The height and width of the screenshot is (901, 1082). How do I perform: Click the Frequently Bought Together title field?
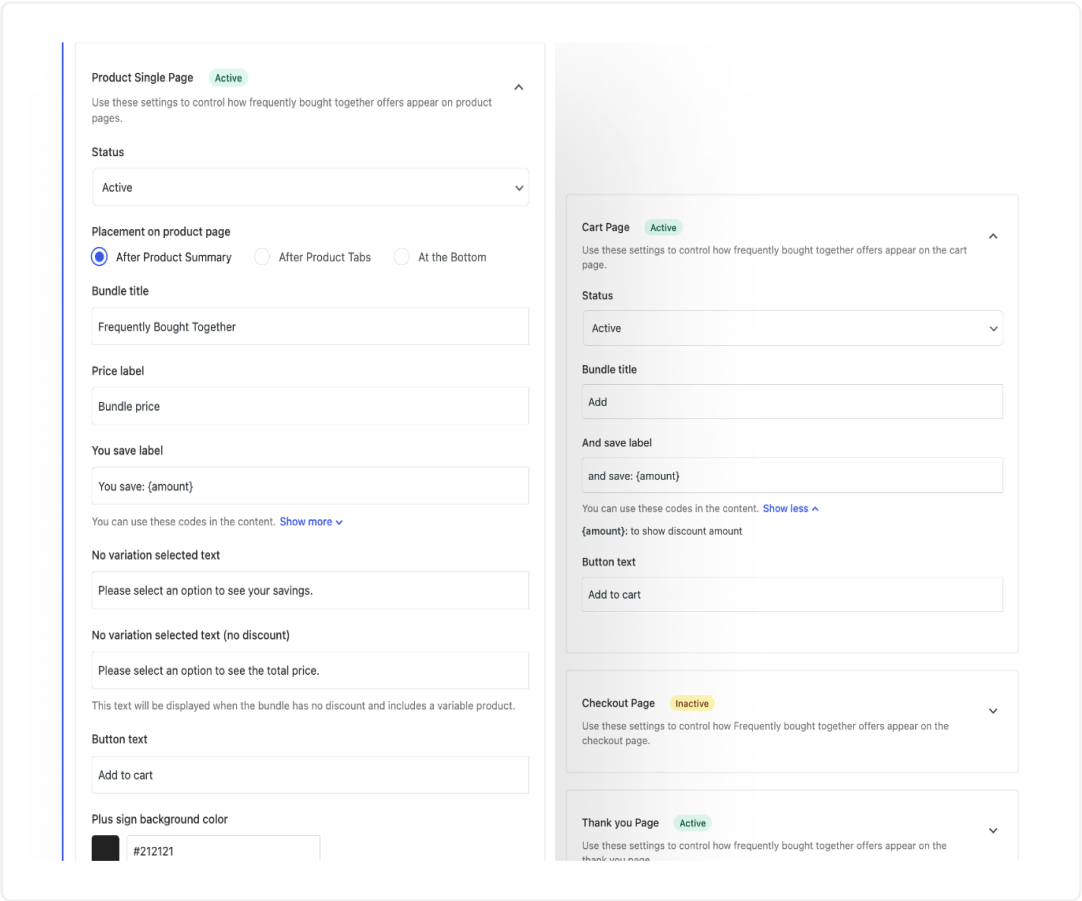pyautogui.click(x=310, y=327)
